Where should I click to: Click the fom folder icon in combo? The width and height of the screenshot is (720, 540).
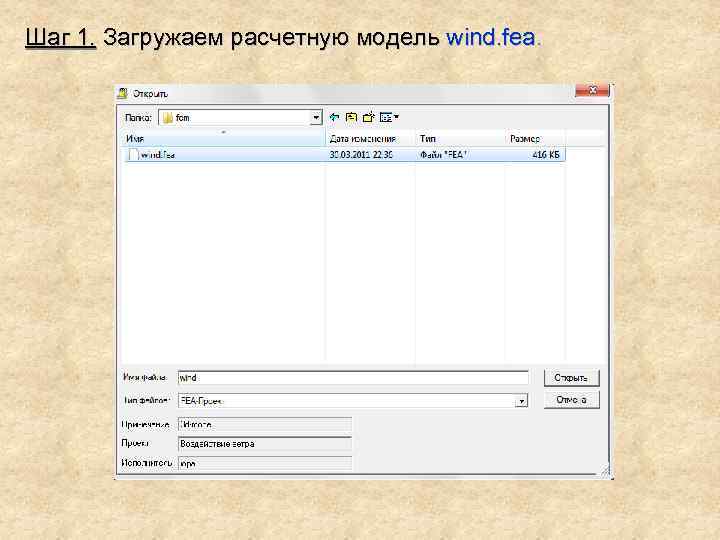(x=168, y=118)
